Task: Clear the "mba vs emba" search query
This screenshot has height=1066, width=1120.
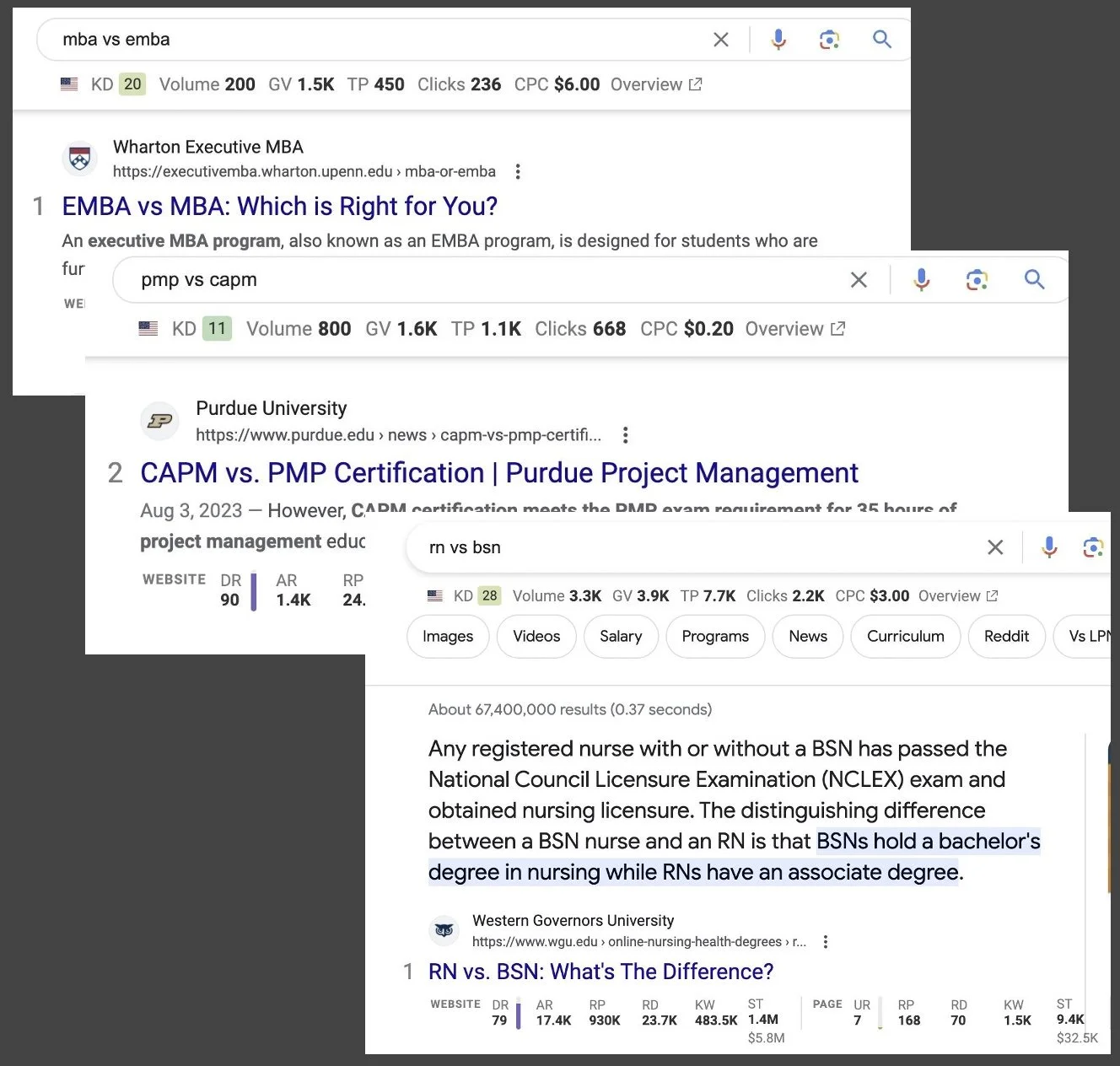Action: point(721,40)
